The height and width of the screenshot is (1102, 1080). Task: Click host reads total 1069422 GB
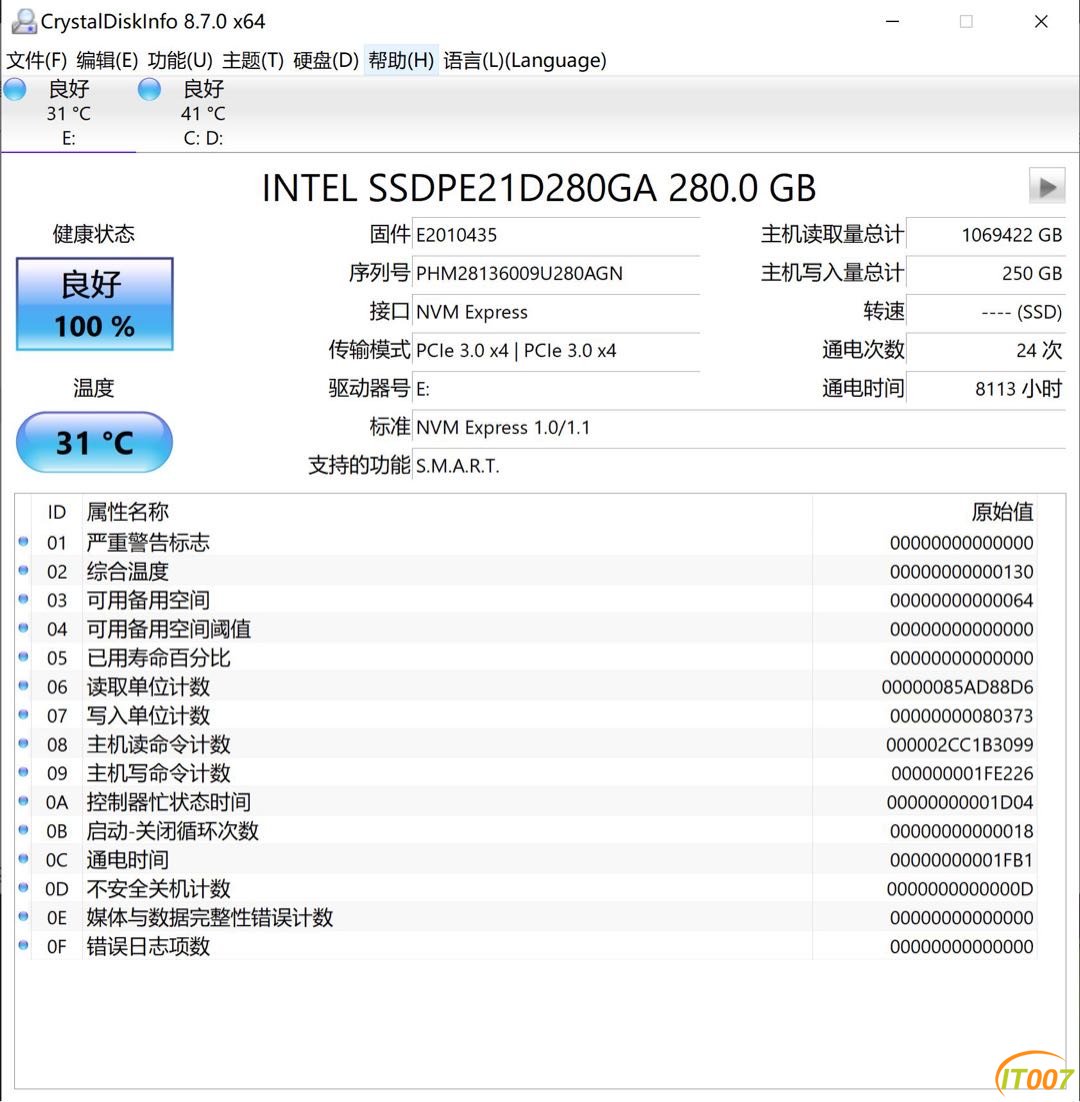point(987,235)
